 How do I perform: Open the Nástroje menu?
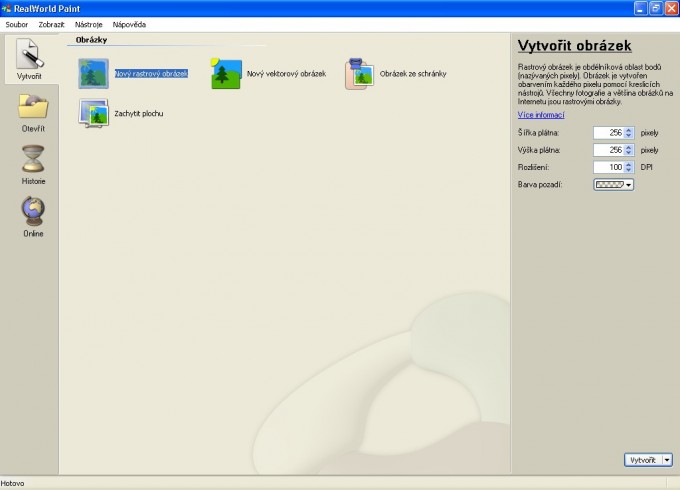pyautogui.click(x=88, y=25)
